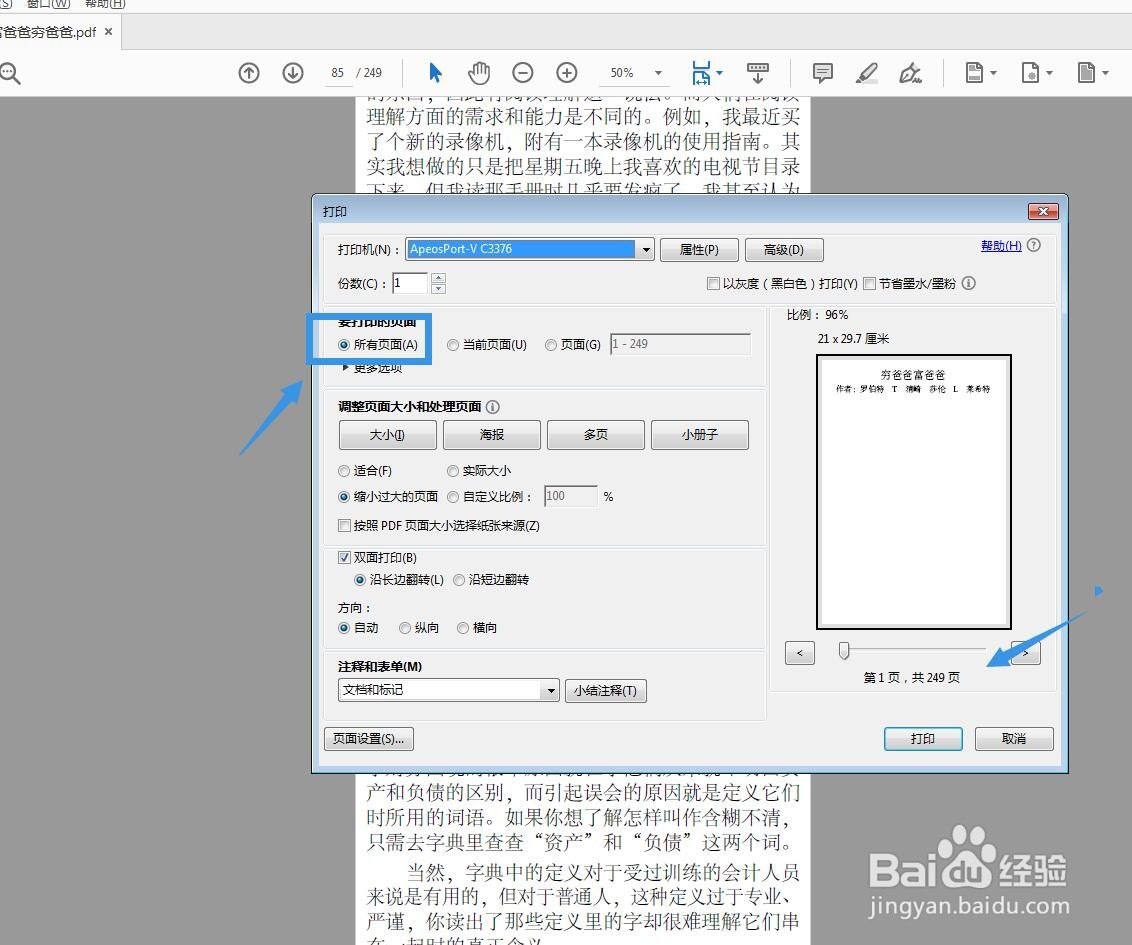Screen dimensions: 1132x945
Task: Select all pages radio button
Action: (x=344, y=345)
